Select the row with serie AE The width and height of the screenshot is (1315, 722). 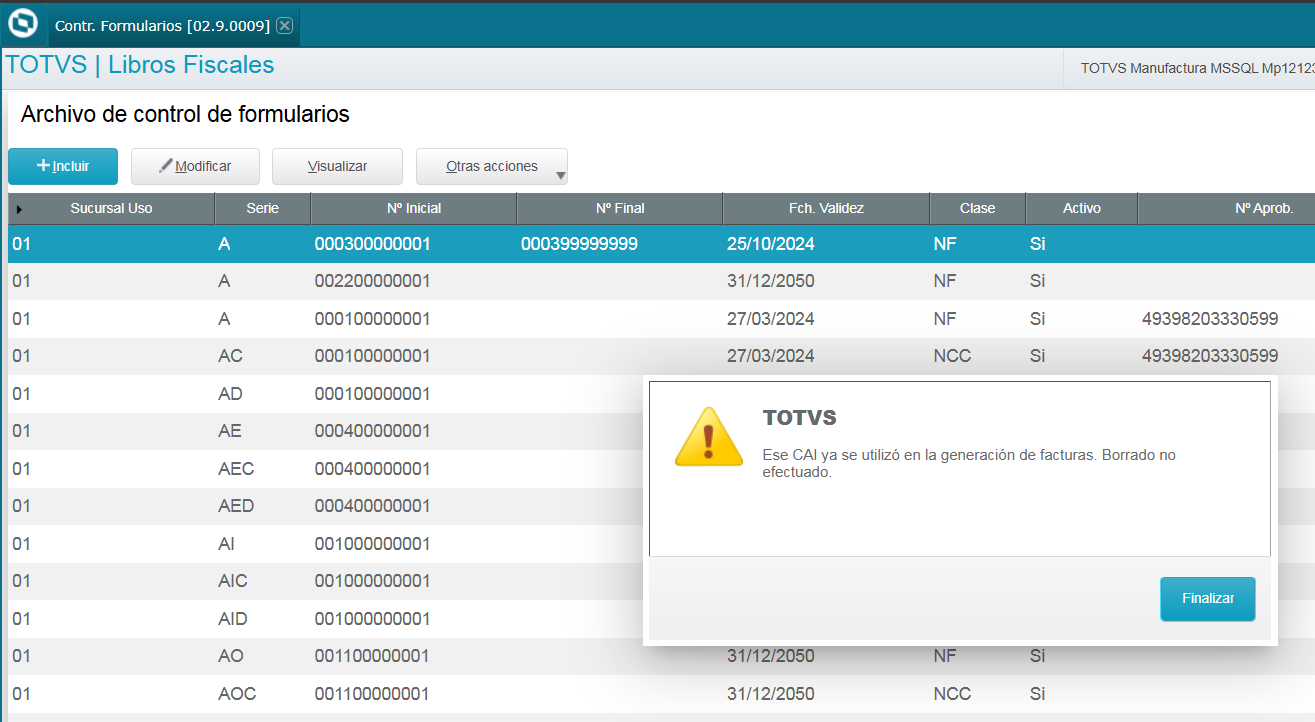click(325, 431)
